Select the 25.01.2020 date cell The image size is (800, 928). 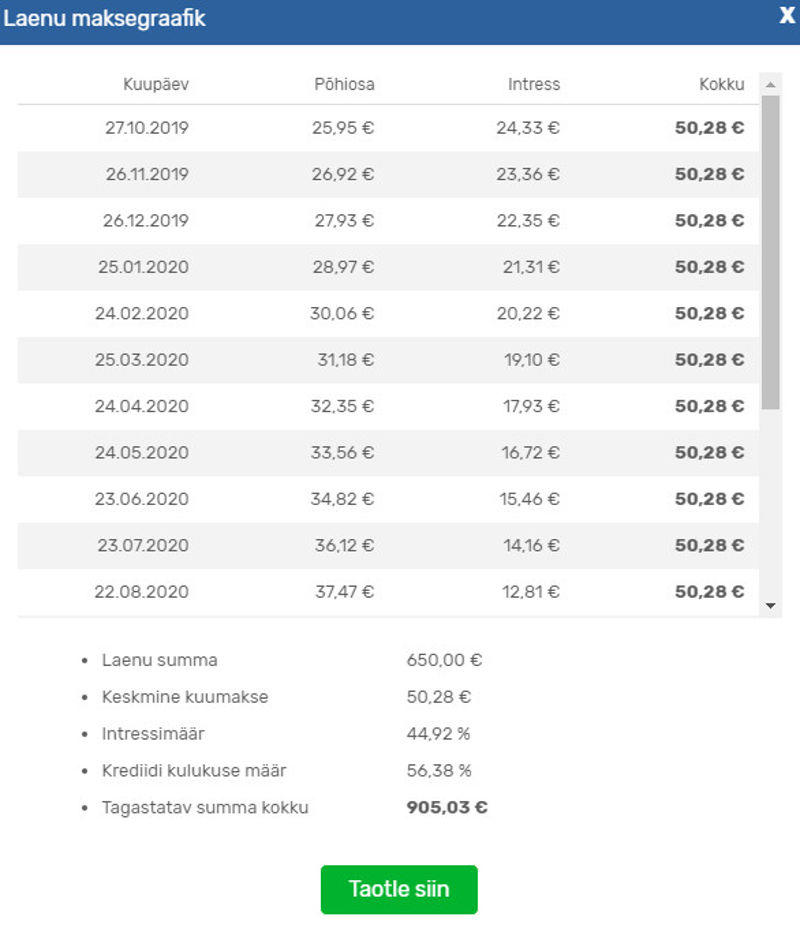click(x=143, y=267)
